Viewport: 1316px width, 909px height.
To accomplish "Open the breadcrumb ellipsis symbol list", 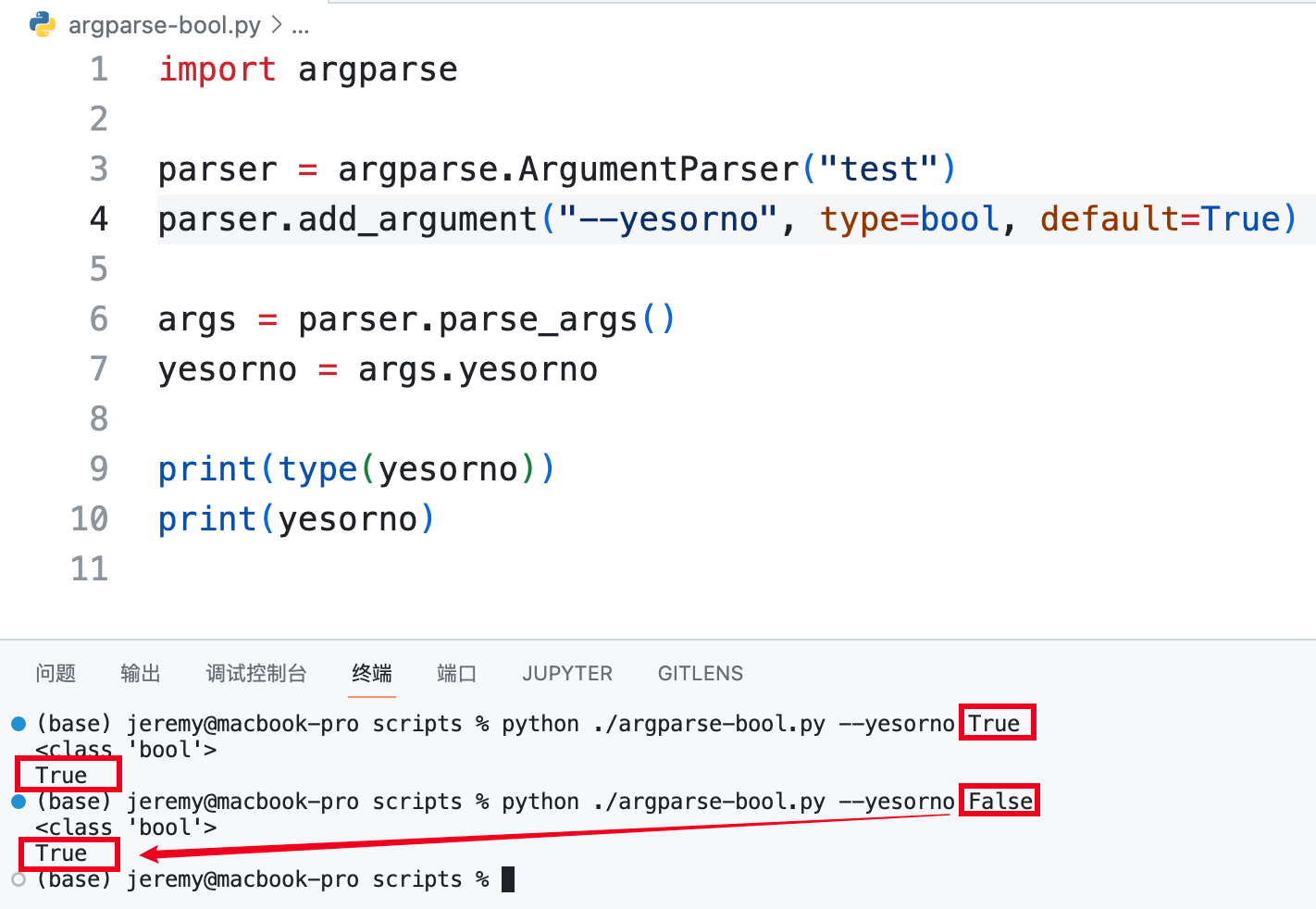I will [x=300, y=26].
